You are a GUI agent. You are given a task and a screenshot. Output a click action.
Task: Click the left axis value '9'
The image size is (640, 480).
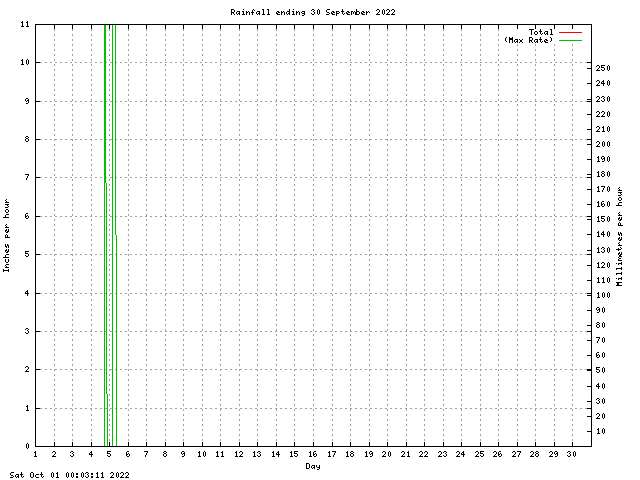click(x=27, y=101)
